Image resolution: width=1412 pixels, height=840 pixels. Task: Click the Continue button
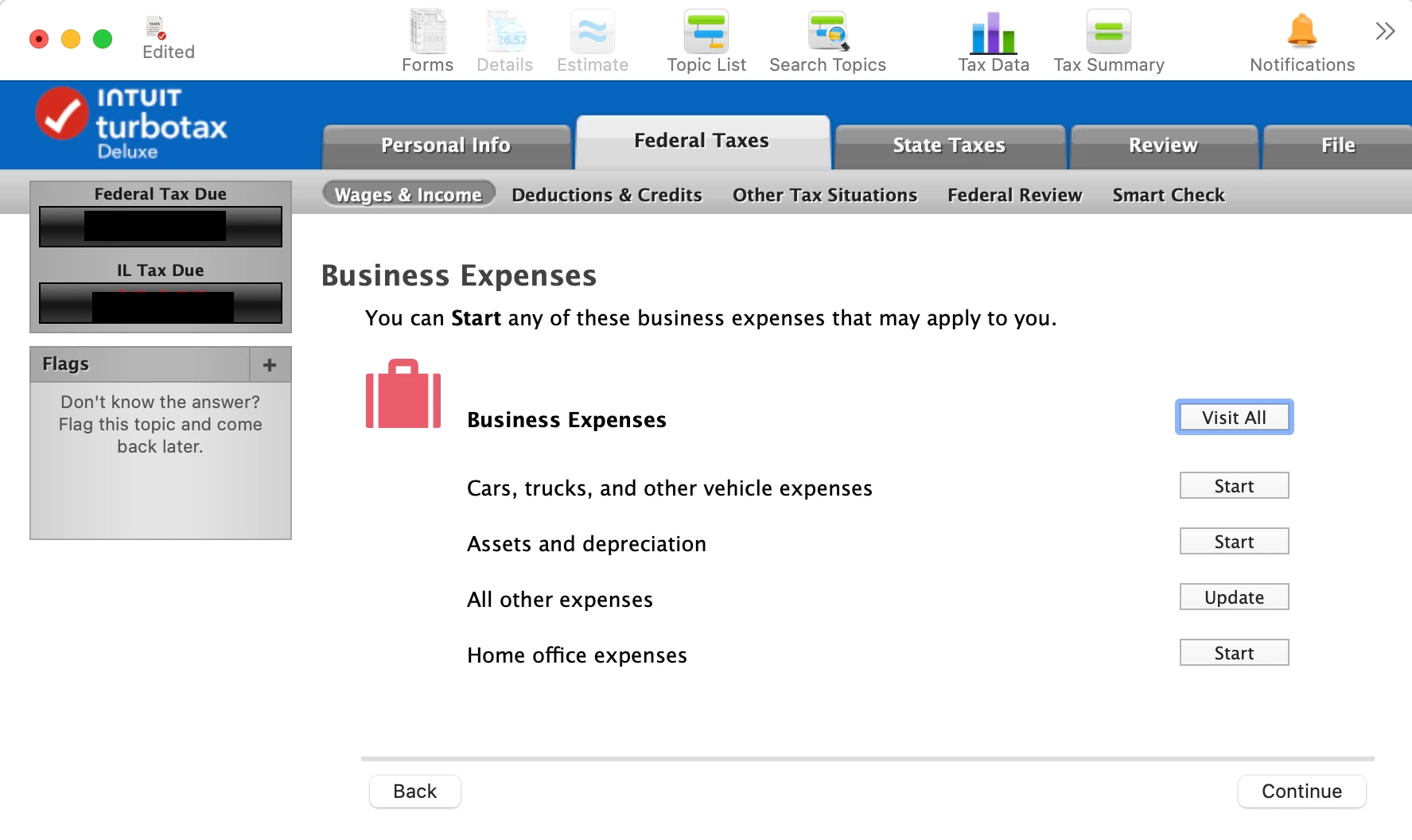coord(1302,791)
